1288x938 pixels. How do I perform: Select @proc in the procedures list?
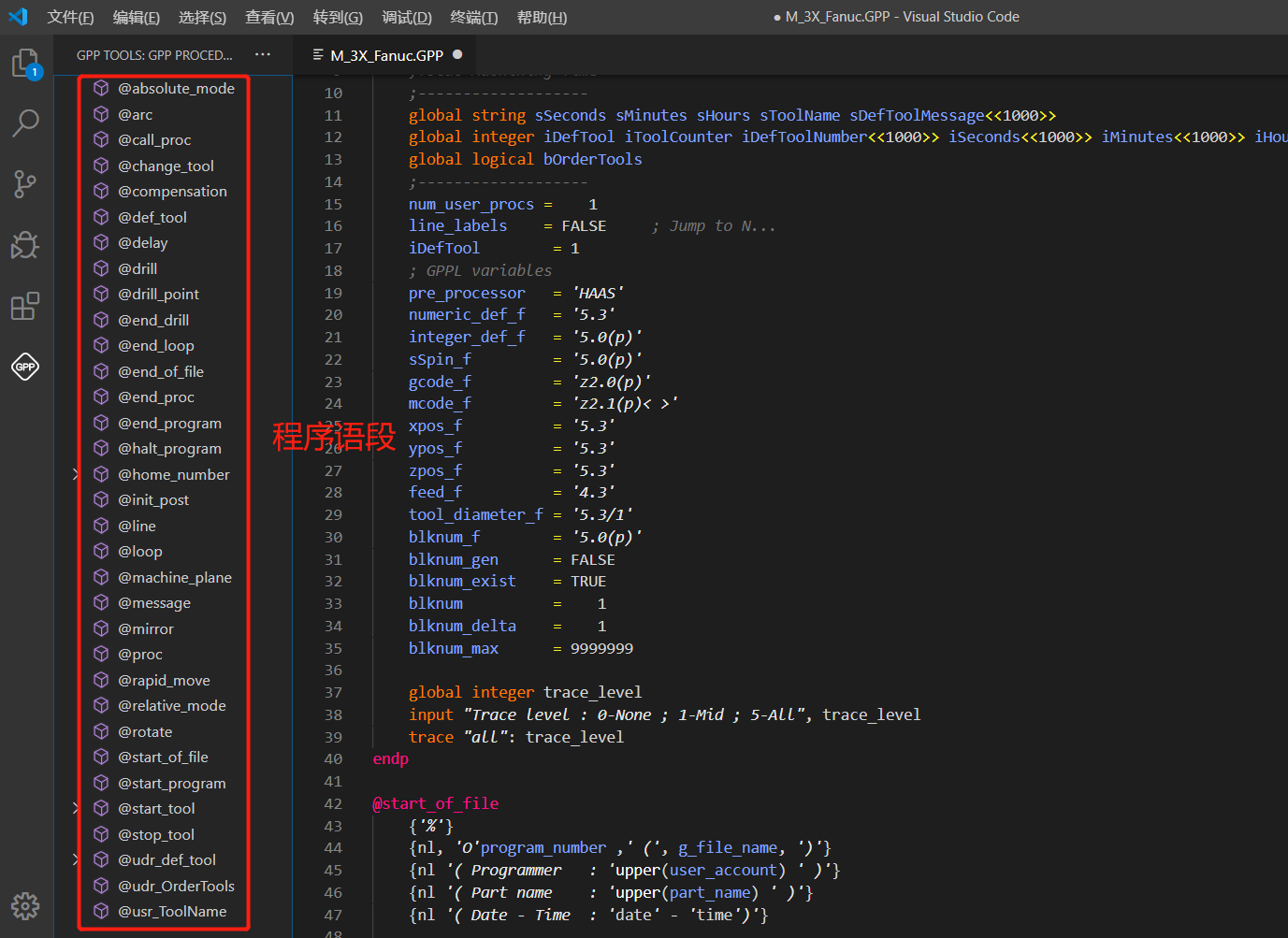(140, 654)
